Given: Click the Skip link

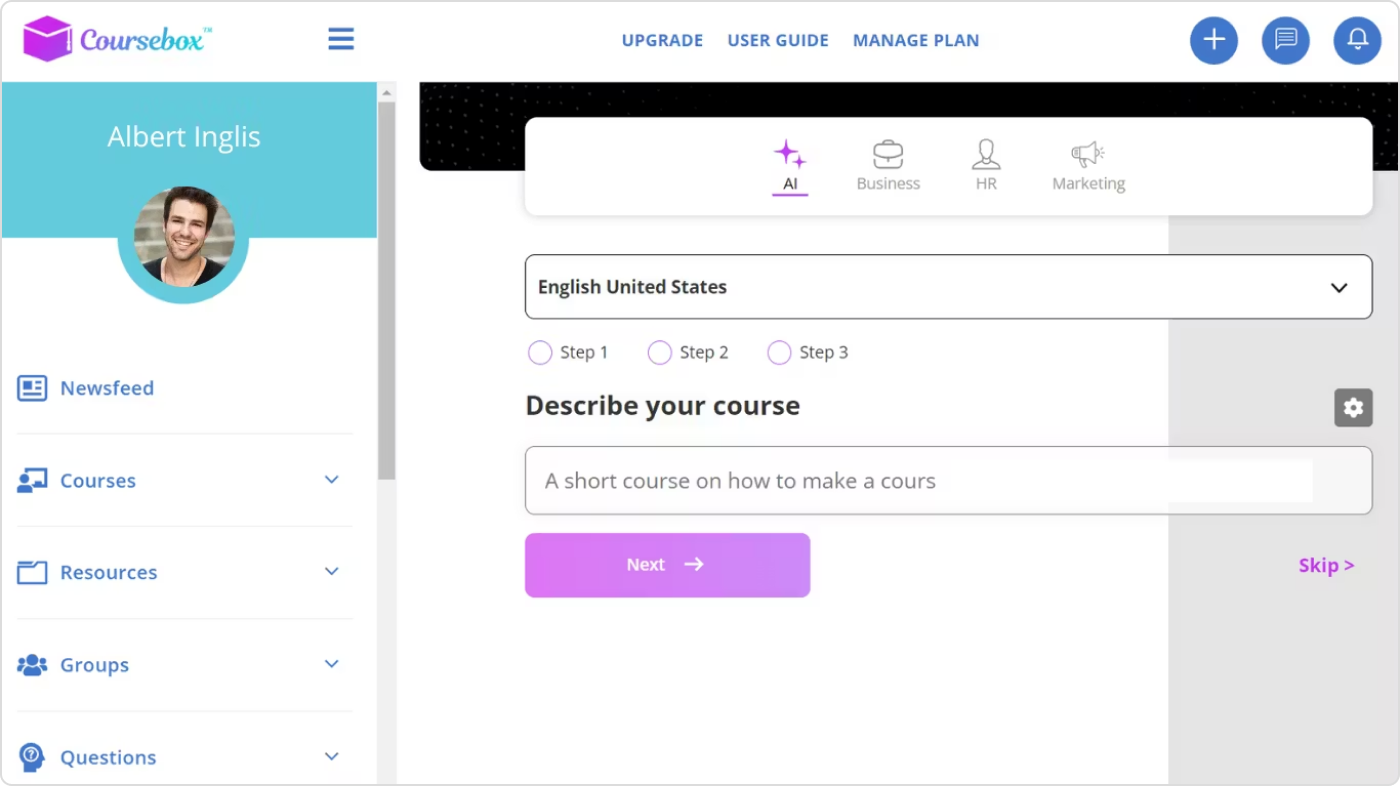Looking at the screenshot, I should click(x=1326, y=565).
